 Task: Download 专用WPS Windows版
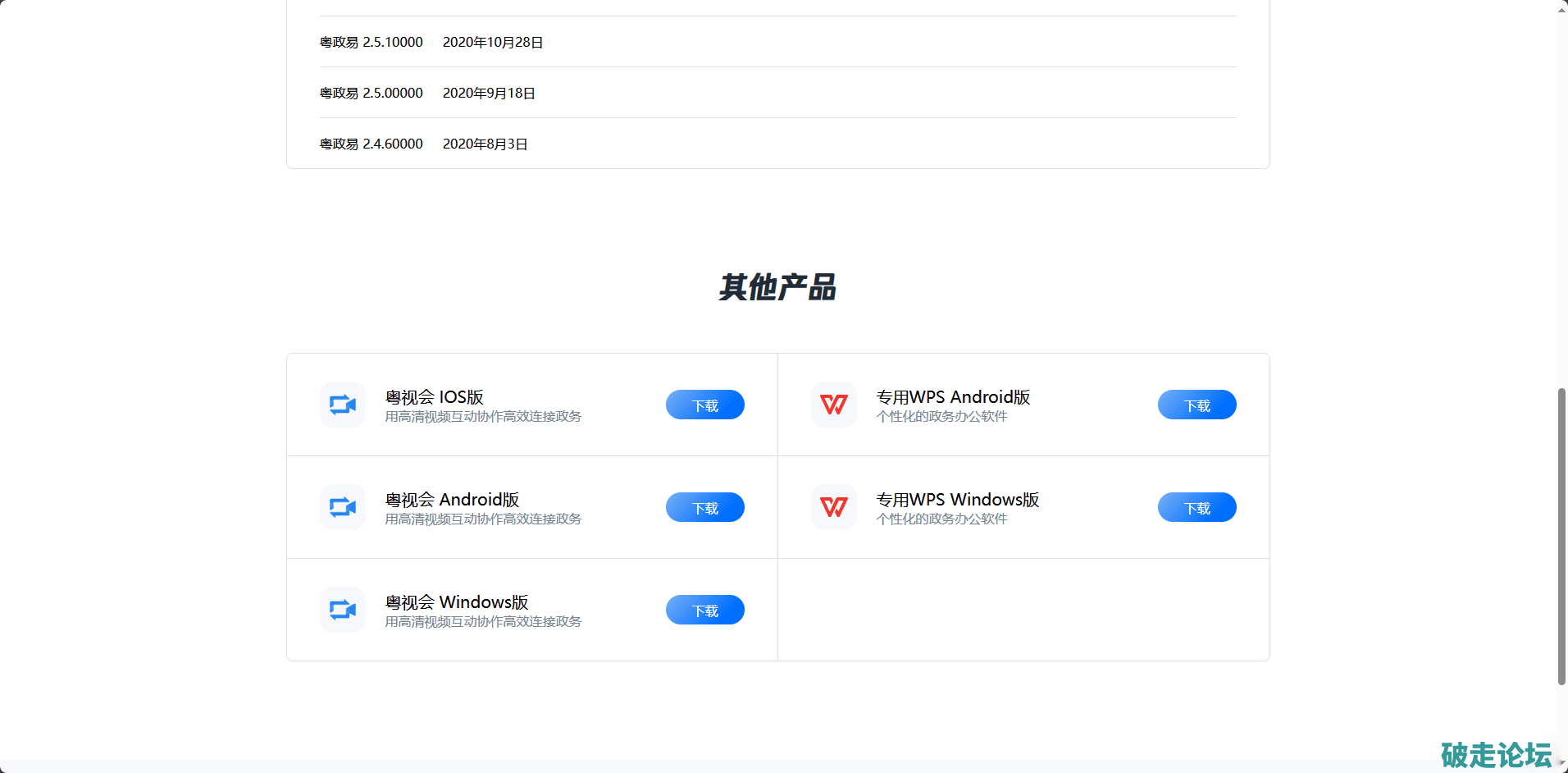tap(1197, 507)
